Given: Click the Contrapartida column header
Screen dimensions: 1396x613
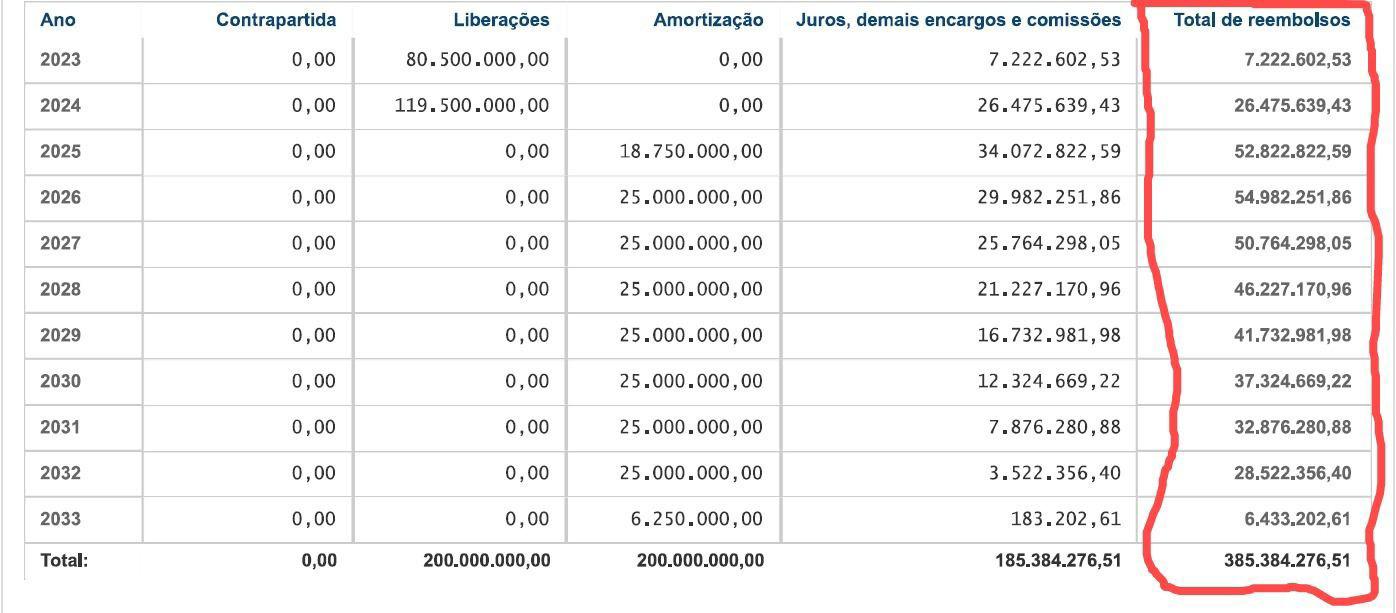Looking at the screenshot, I should [x=276, y=20].
